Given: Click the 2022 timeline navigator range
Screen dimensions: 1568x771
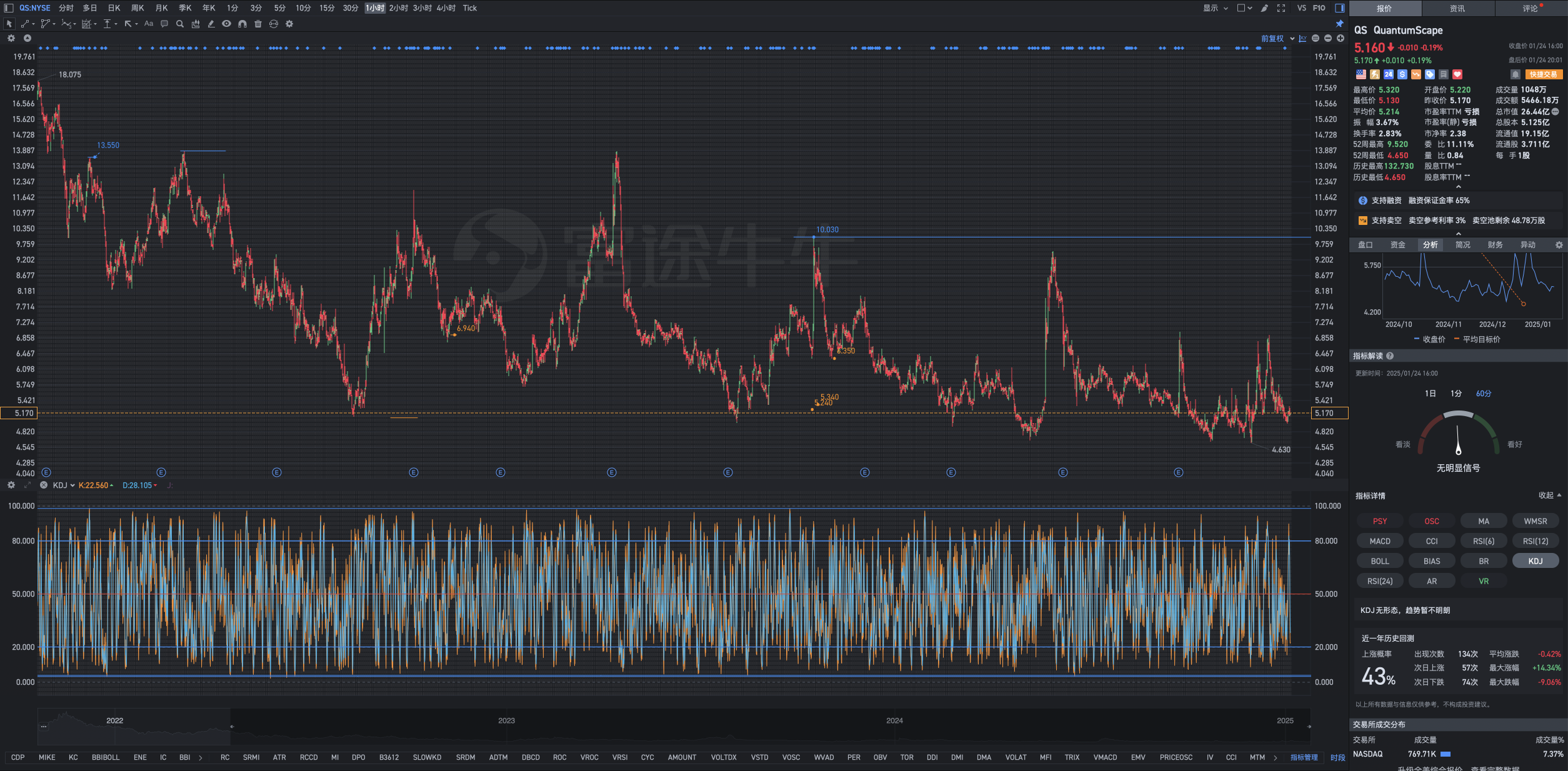Looking at the screenshot, I should pyautogui.click(x=134, y=727).
